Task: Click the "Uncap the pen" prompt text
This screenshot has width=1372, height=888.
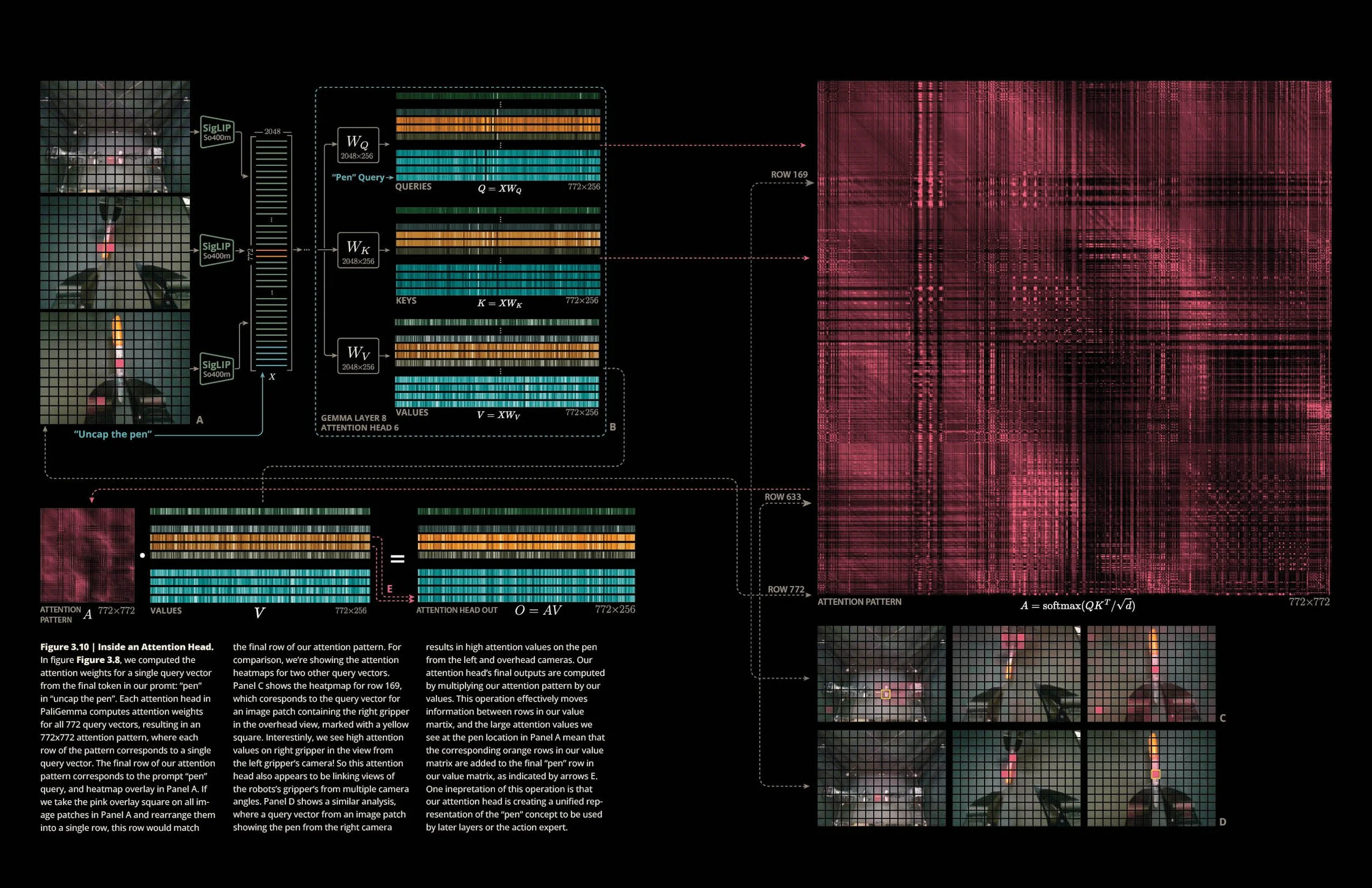Action: point(113,434)
